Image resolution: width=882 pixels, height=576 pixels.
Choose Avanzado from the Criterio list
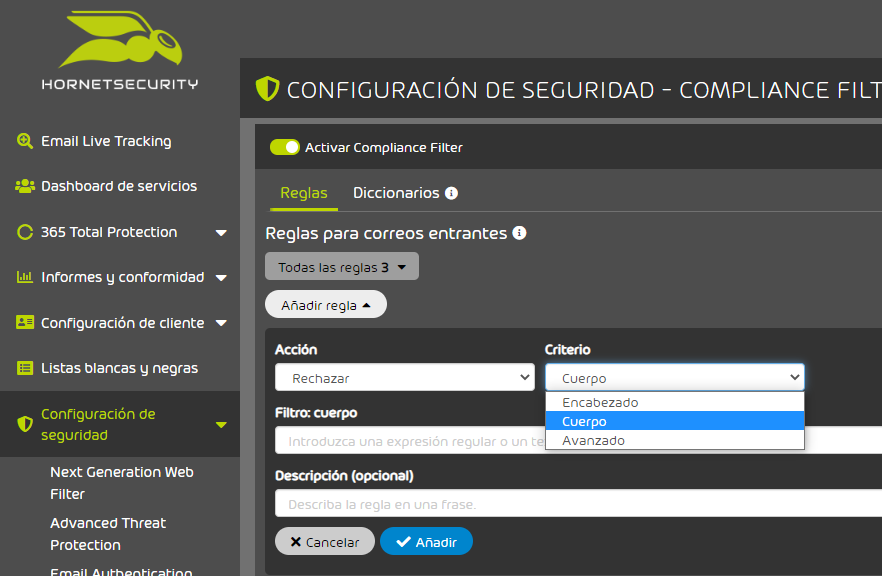point(675,440)
